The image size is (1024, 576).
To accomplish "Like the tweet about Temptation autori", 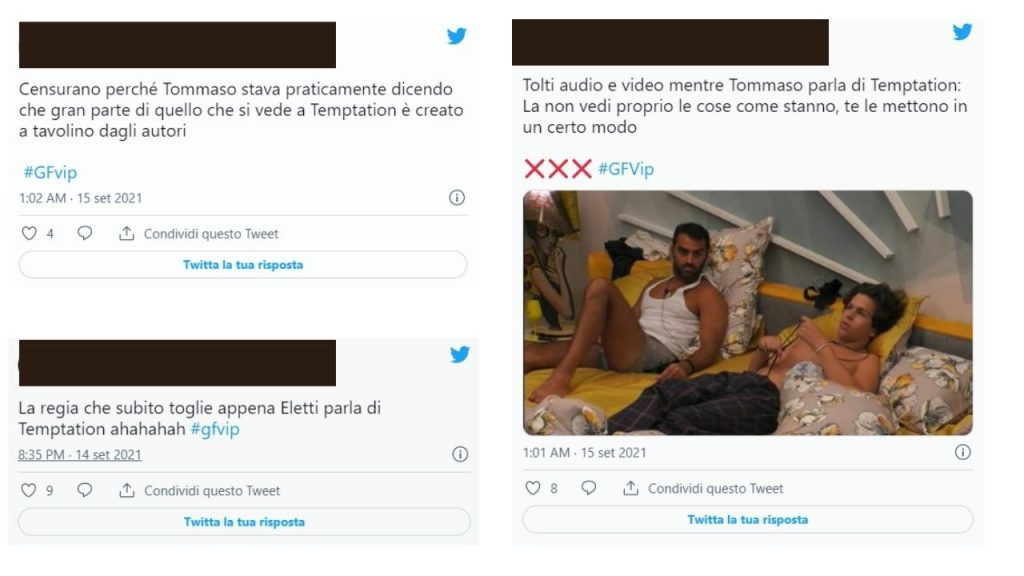I will 29,234.
